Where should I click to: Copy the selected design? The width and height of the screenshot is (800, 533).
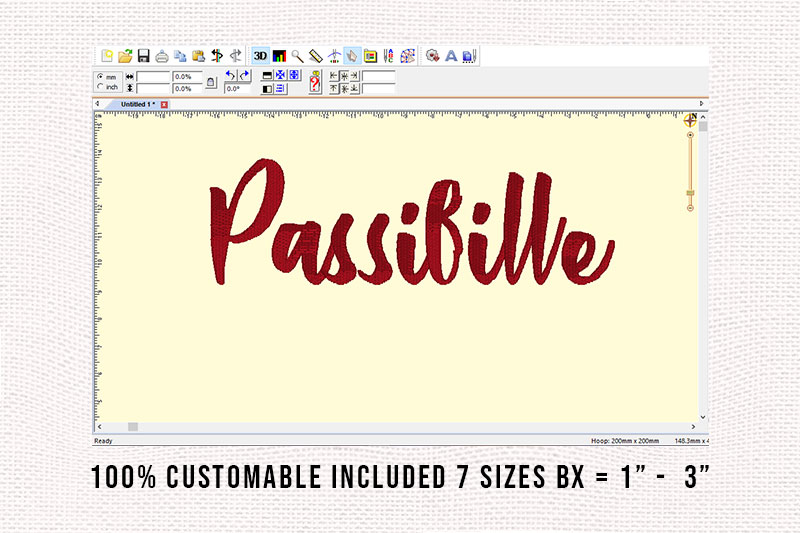180,56
